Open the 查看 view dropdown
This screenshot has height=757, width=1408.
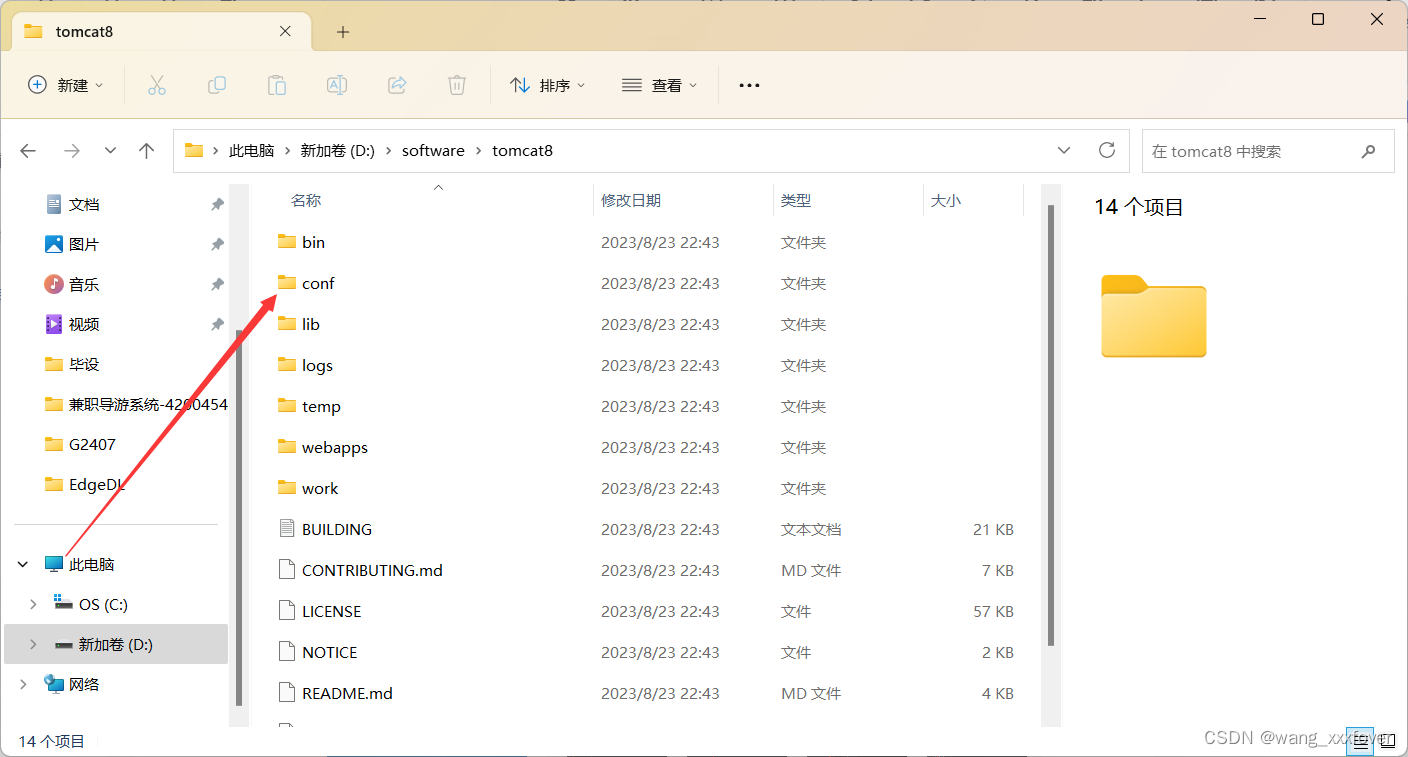click(659, 86)
